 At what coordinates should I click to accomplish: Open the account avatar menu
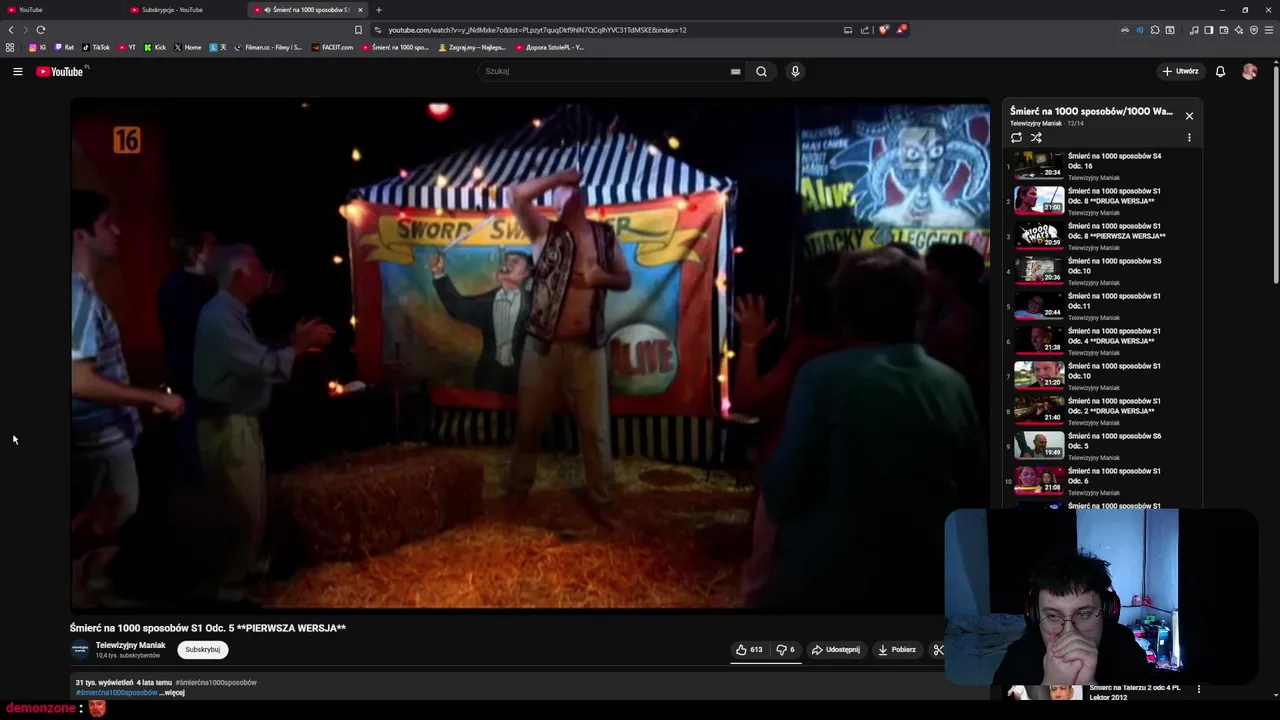(1249, 71)
